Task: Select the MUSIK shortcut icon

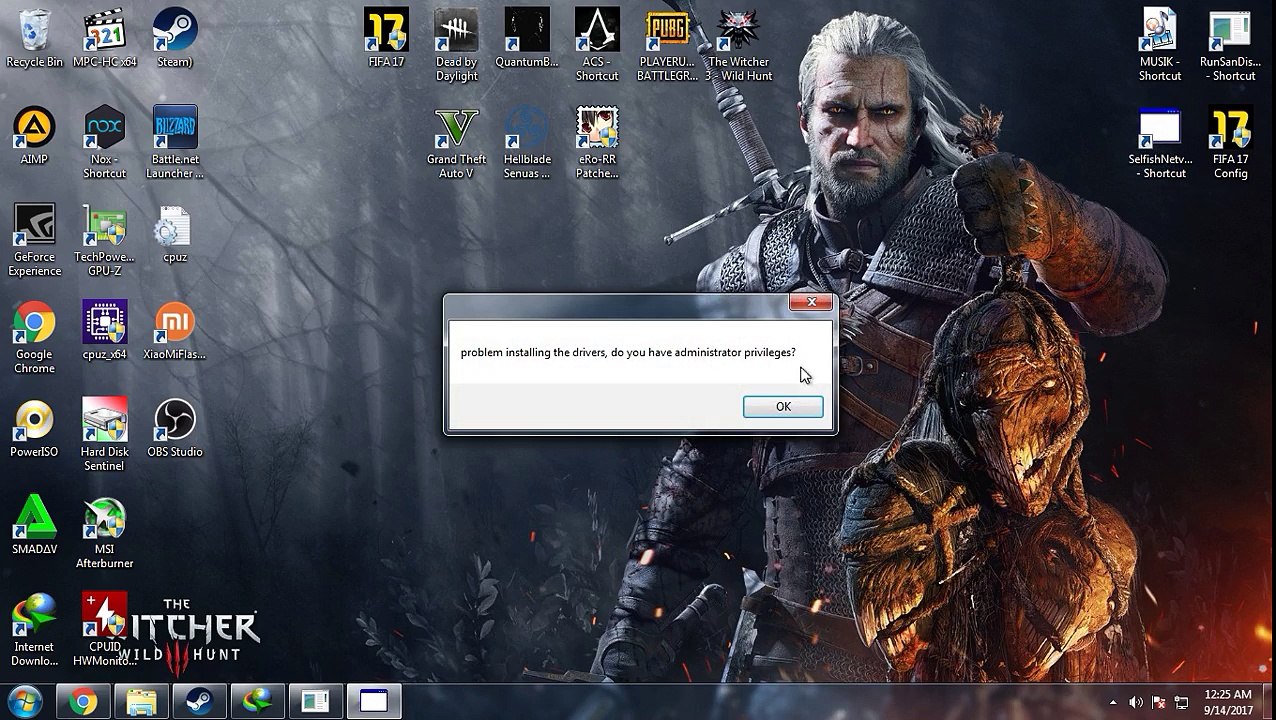Action: tap(1160, 46)
